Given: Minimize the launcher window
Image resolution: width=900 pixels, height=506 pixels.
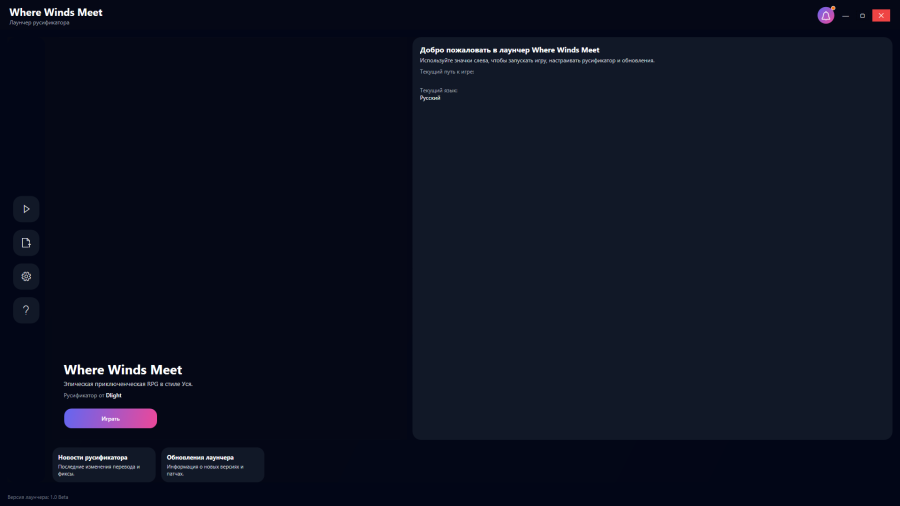Looking at the screenshot, I should [845, 15].
